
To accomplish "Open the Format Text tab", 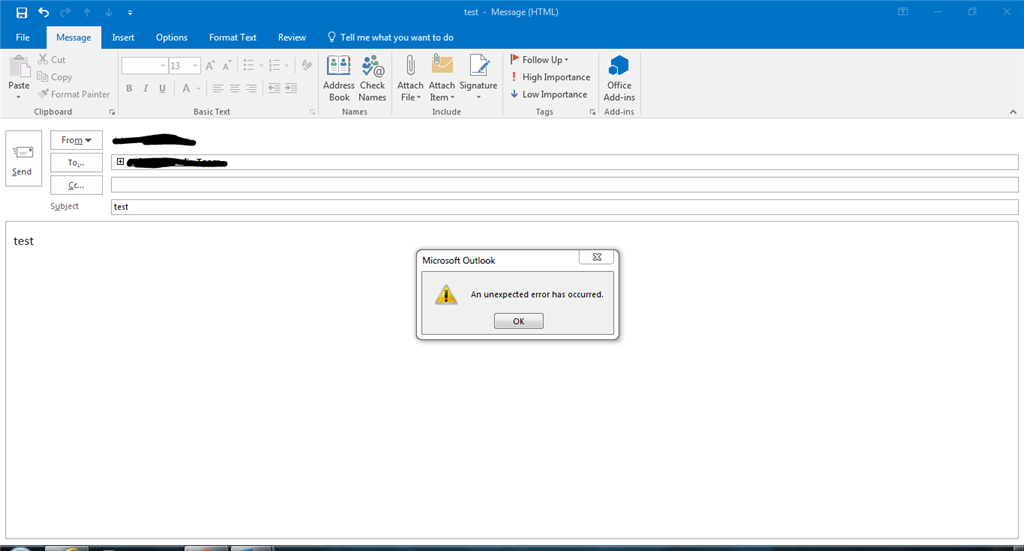I will tap(232, 37).
